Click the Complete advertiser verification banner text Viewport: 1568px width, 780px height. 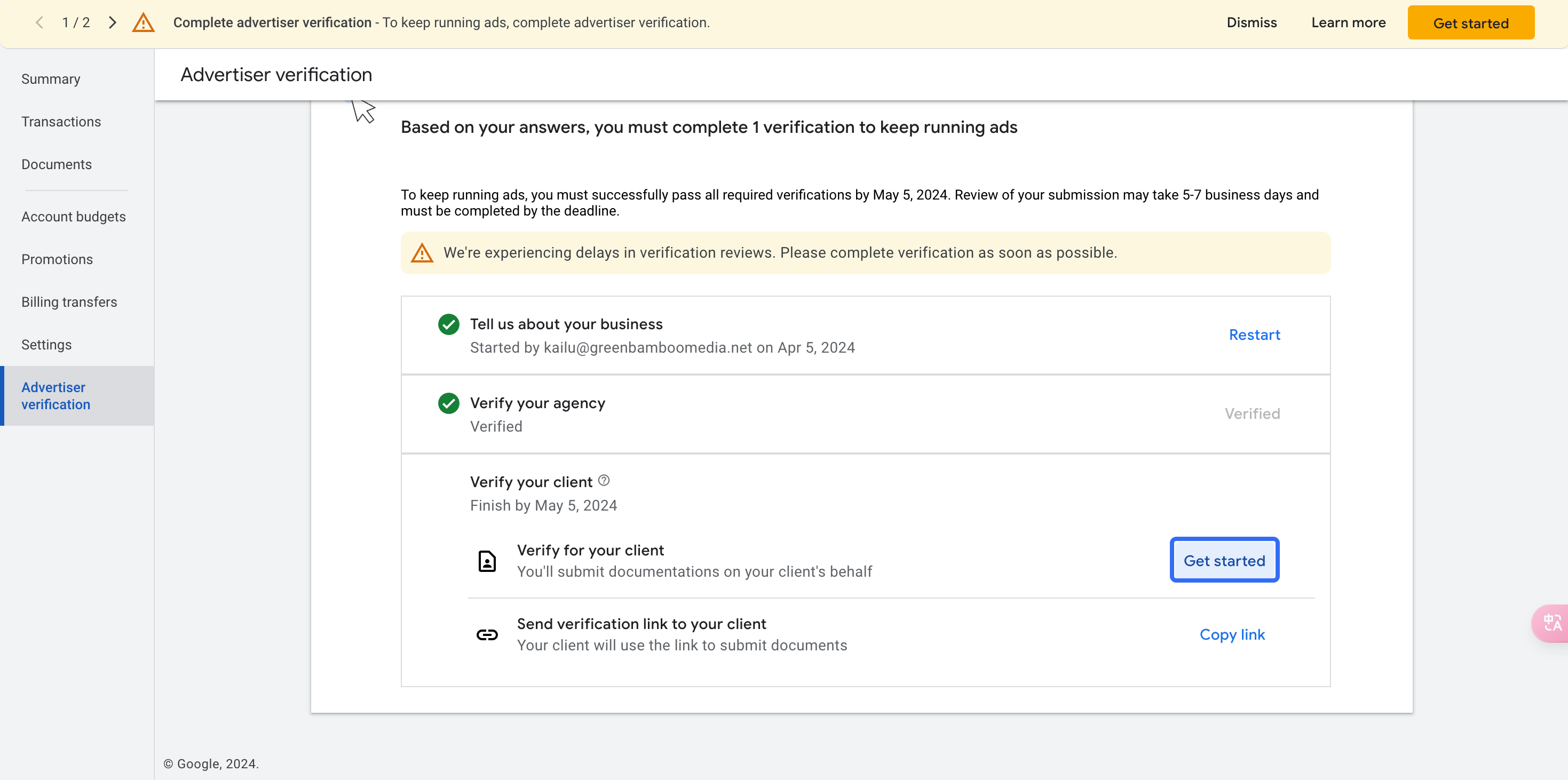pos(441,22)
